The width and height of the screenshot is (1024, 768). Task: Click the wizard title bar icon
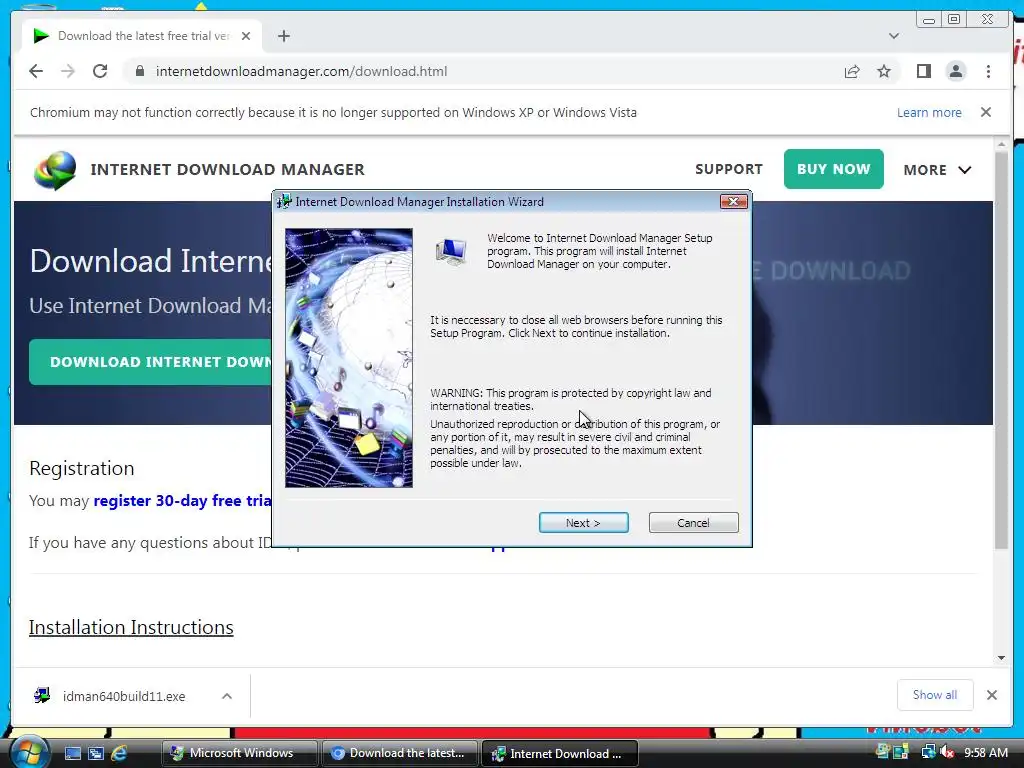point(285,202)
